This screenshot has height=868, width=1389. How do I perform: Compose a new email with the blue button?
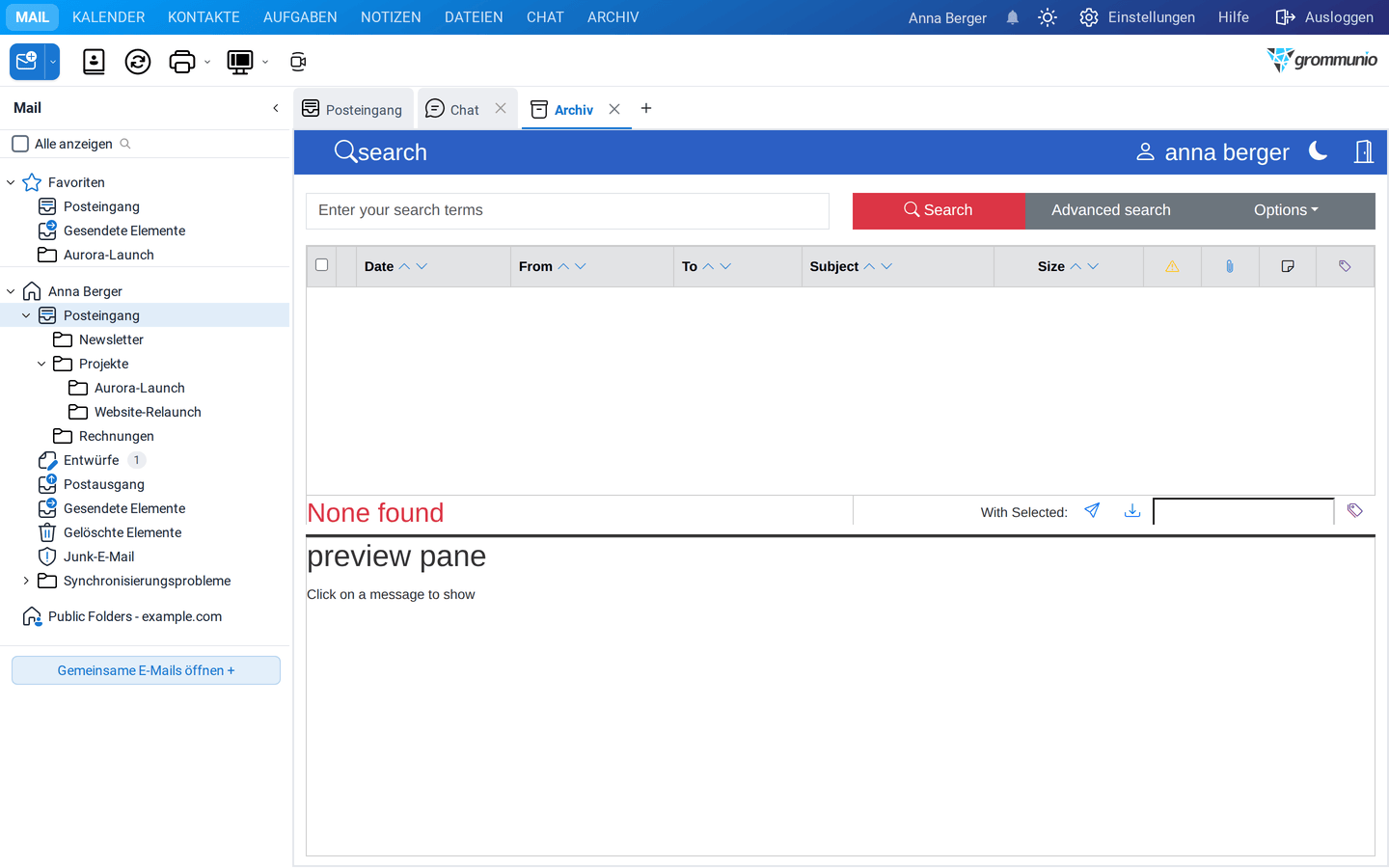(x=27, y=62)
